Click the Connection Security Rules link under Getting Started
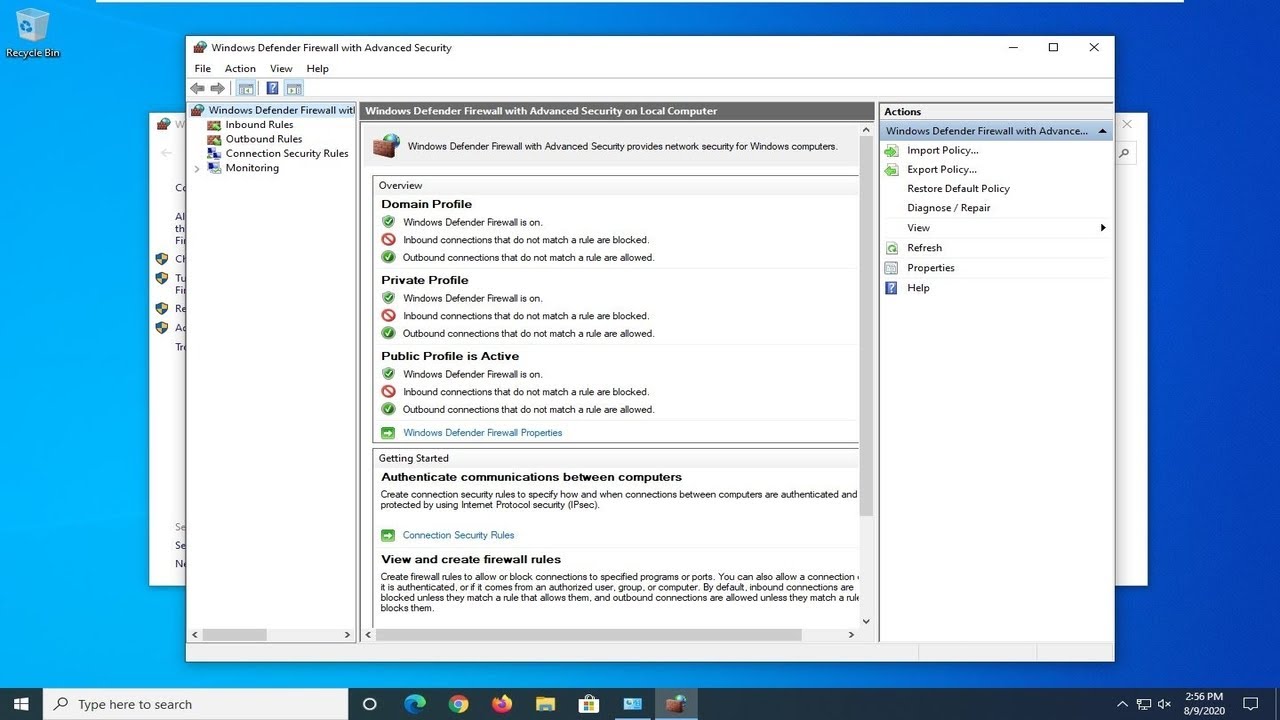 (x=458, y=535)
